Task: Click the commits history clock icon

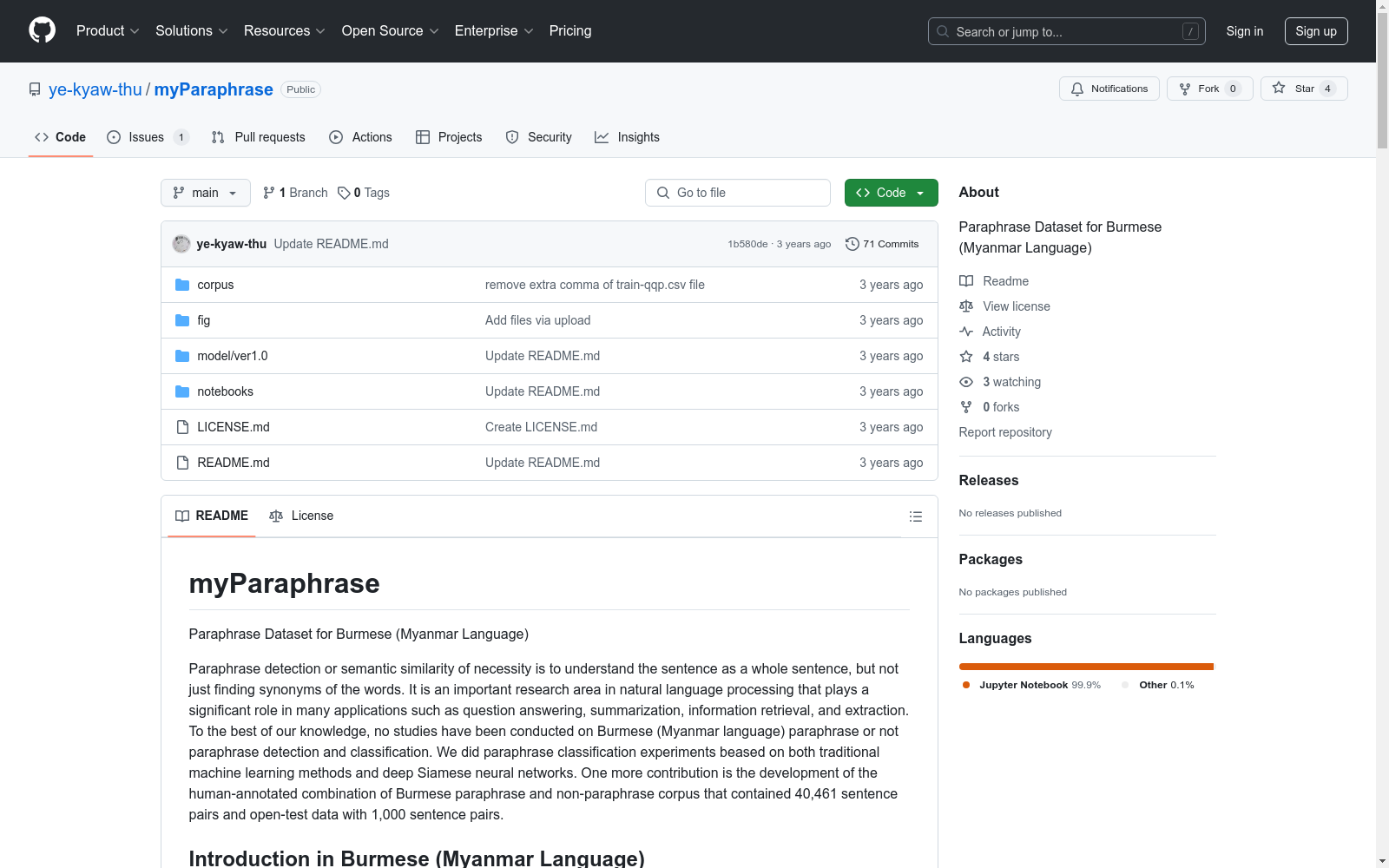Action: [x=852, y=244]
